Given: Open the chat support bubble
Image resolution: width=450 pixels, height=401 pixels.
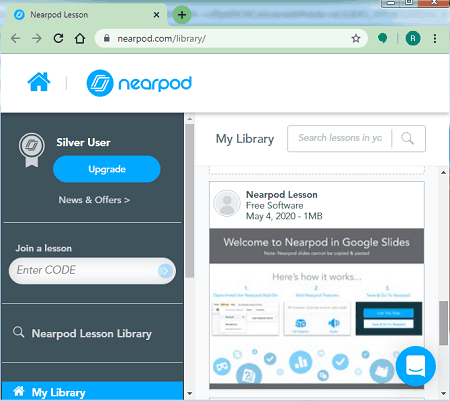Looking at the screenshot, I should [x=416, y=366].
